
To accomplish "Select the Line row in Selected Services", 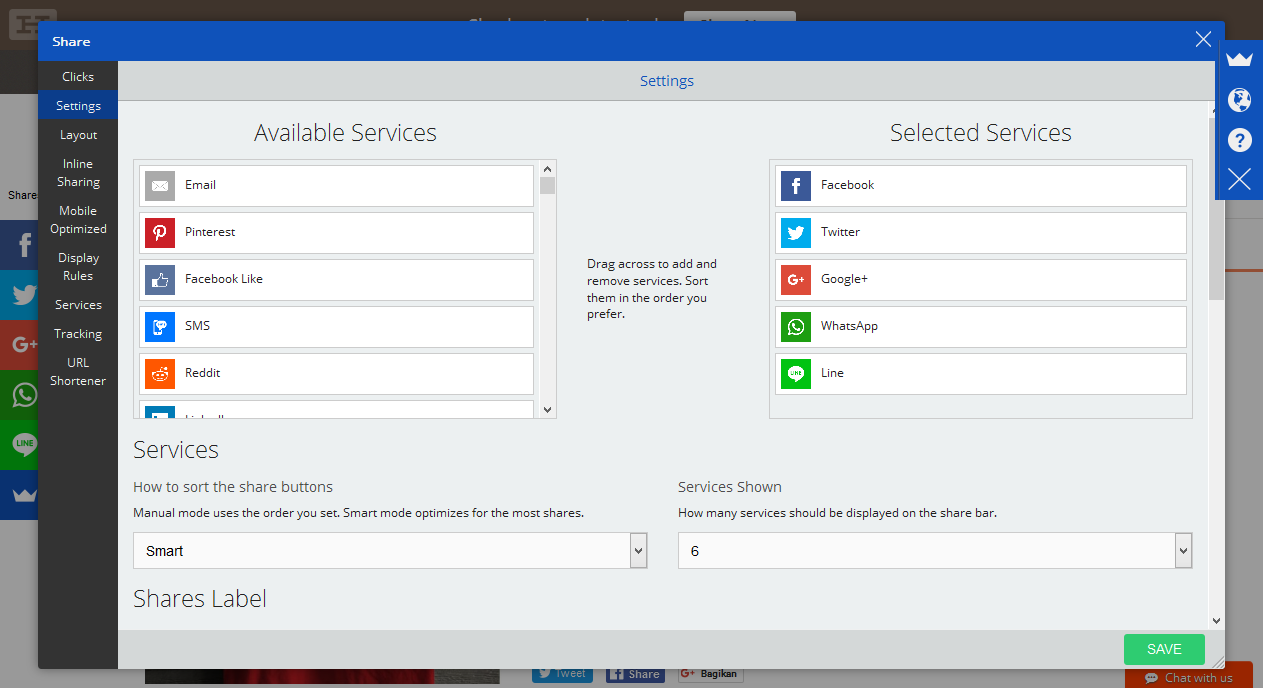I will pos(981,374).
